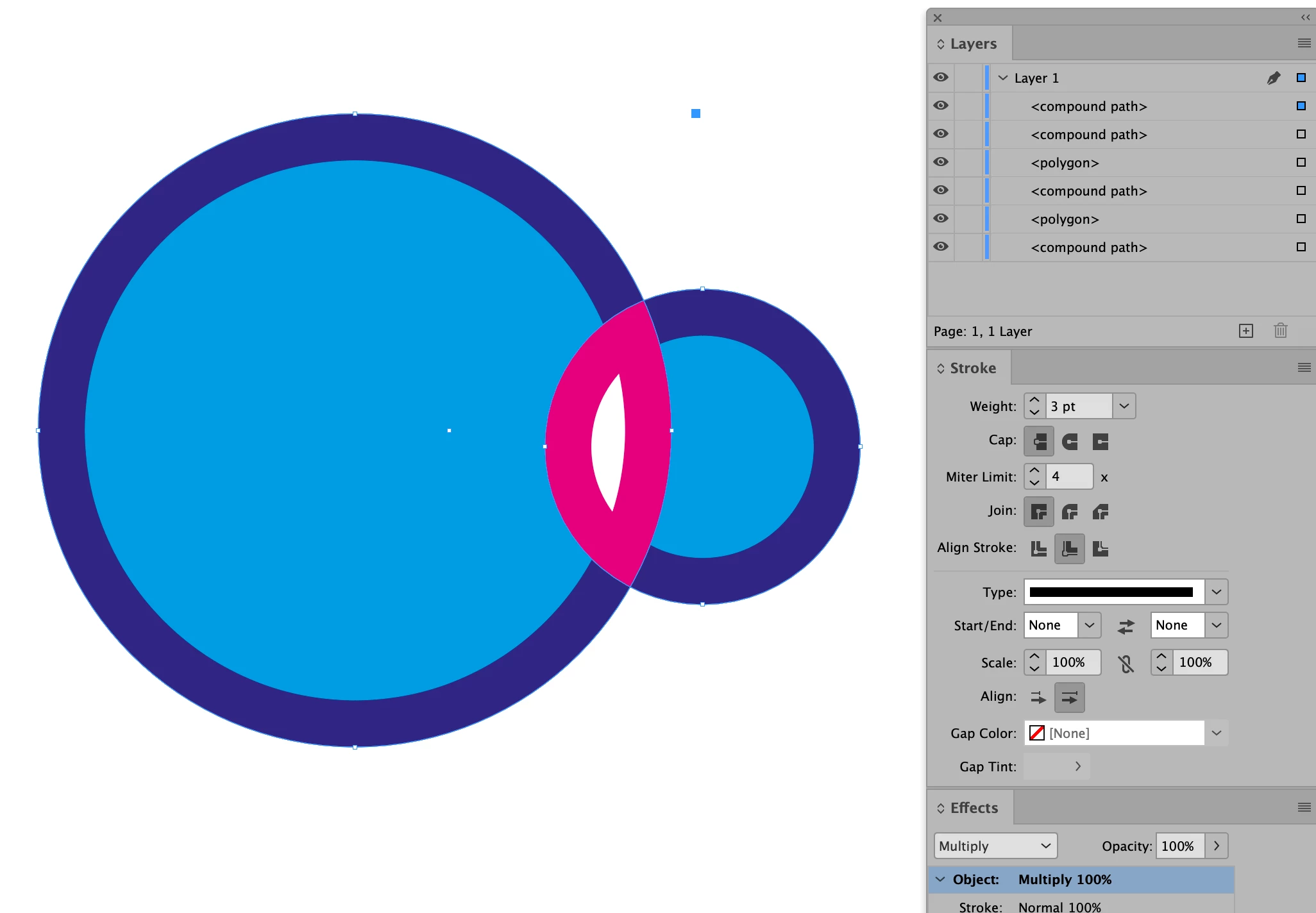The image size is (1316, 913).
Task: Click the create new layer icon
Action: (1245, 331)
